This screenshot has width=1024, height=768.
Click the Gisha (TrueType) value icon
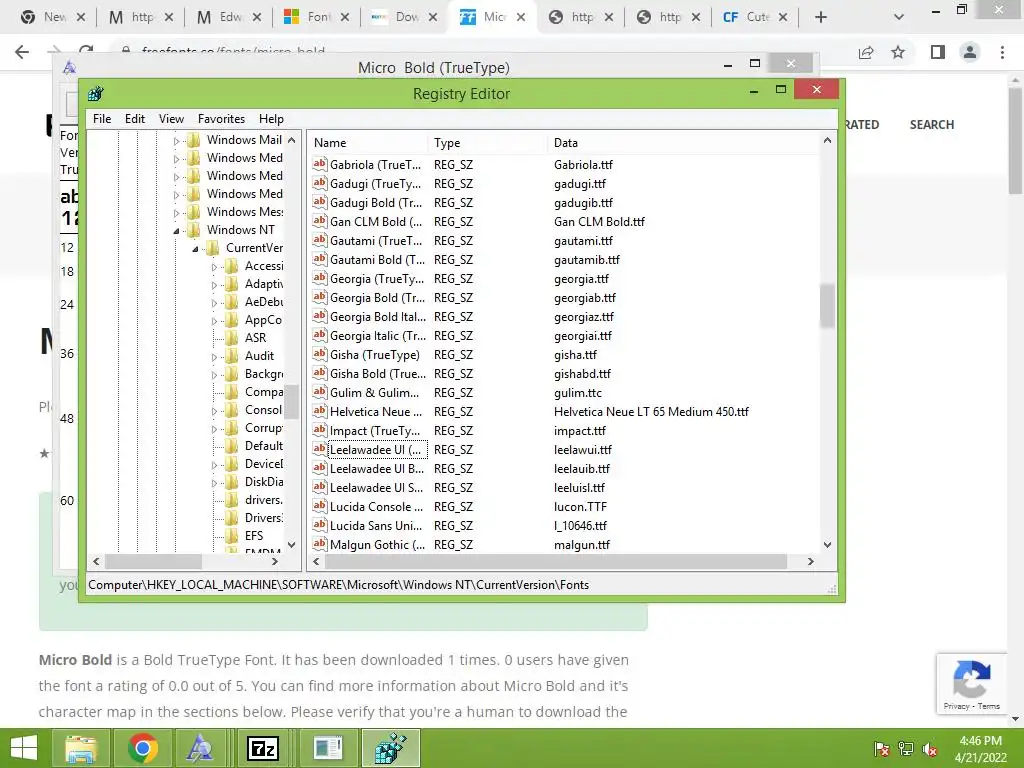click(x=319, y=354)
